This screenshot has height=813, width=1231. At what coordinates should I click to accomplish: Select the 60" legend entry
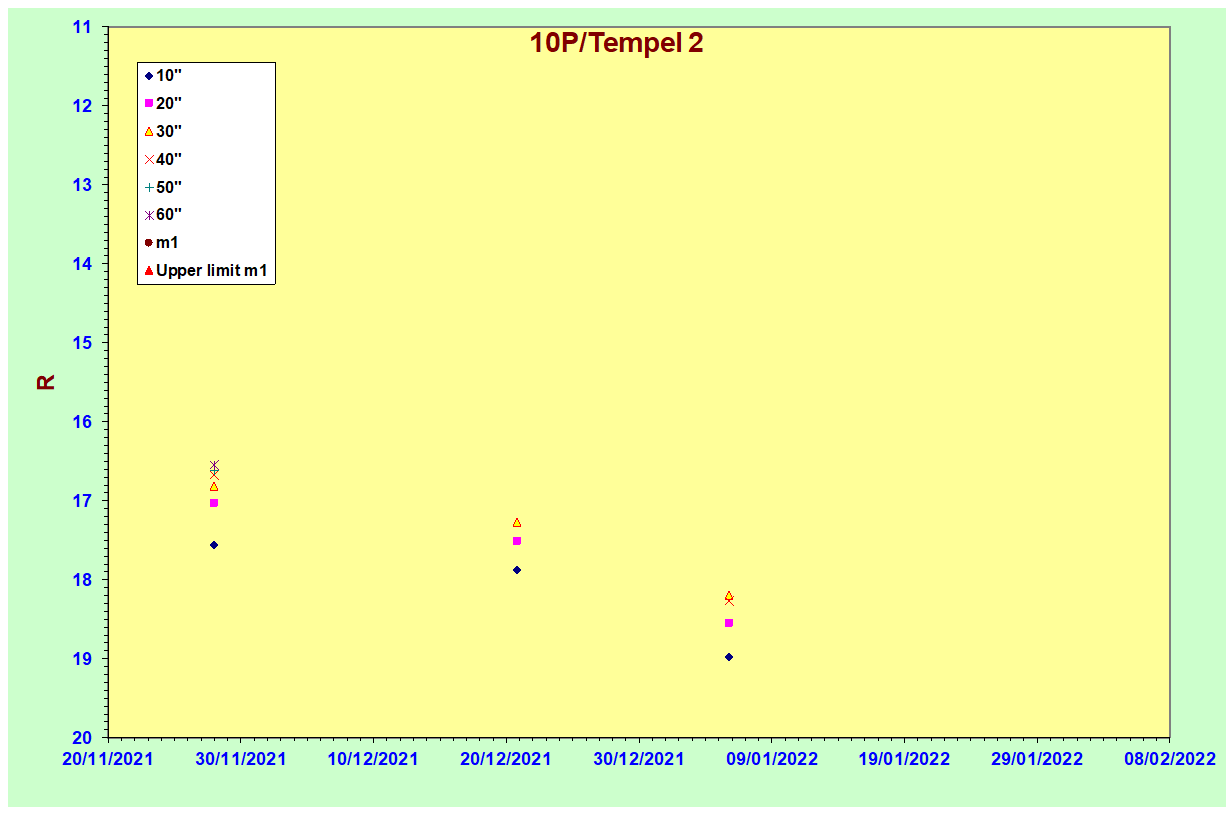click(x=163, y=214)
